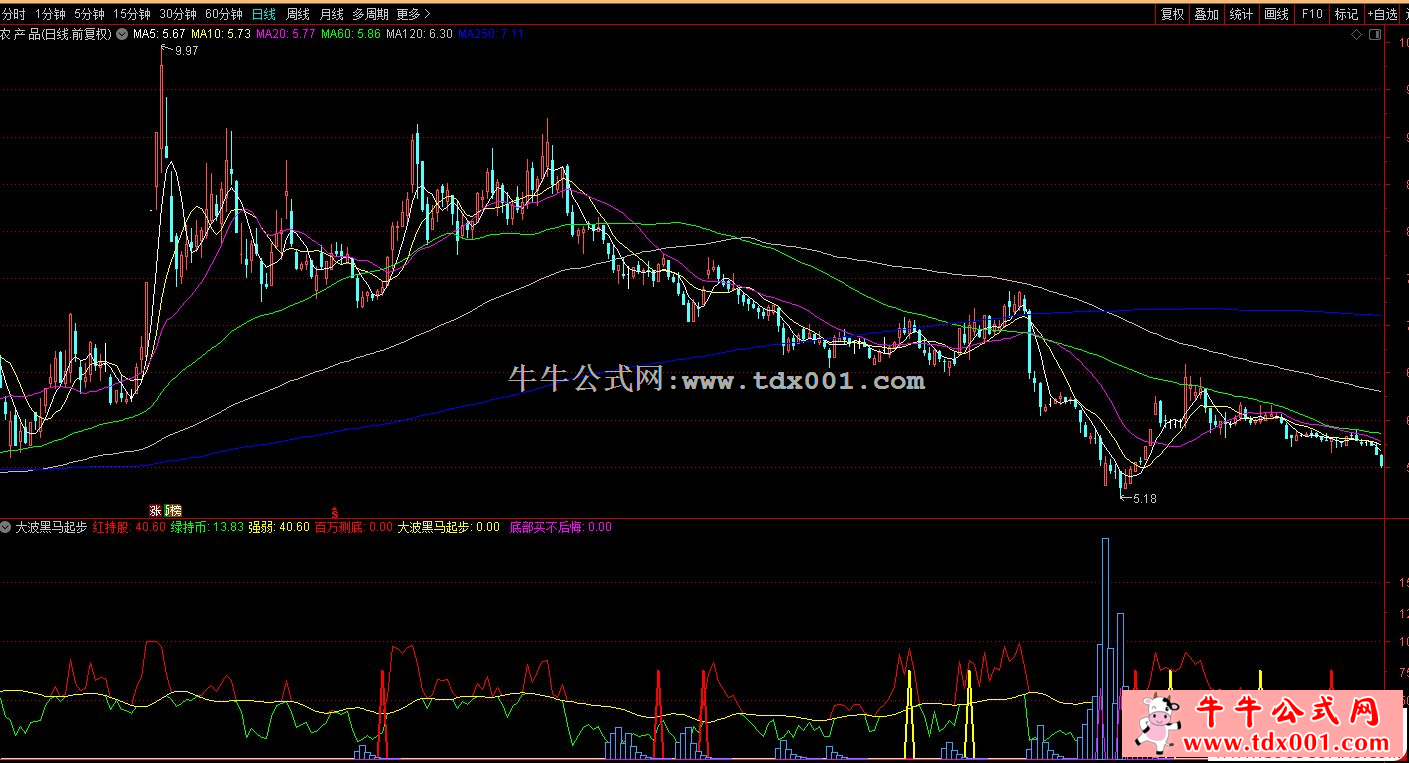Open the 多周期 multi-period view
Image resolution: width=1409 pixels, height=763 pixels.
click(x=370, y=14)
